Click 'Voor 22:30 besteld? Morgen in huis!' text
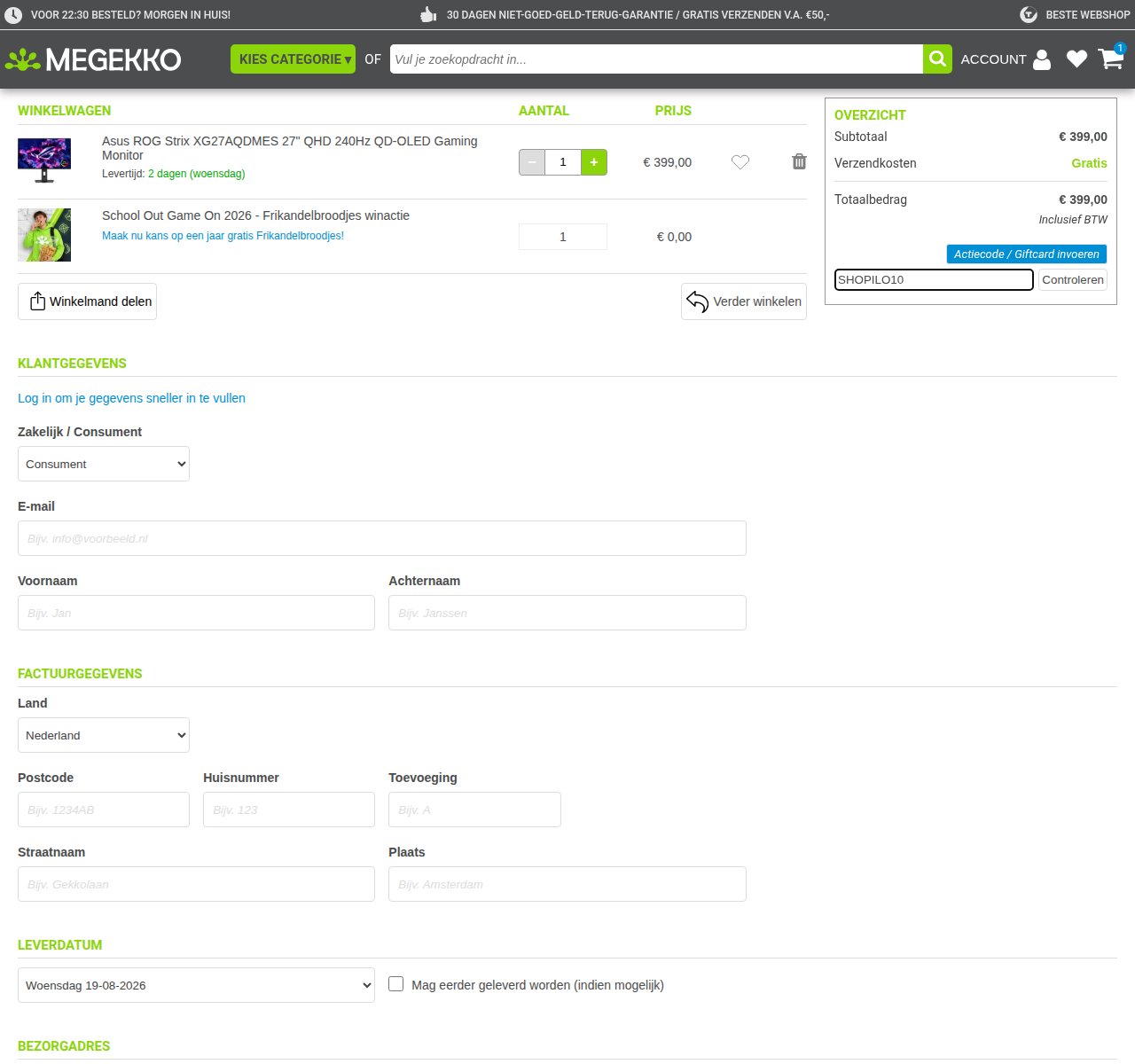This screenshot has height=1064, width=1135. point(130,15)
